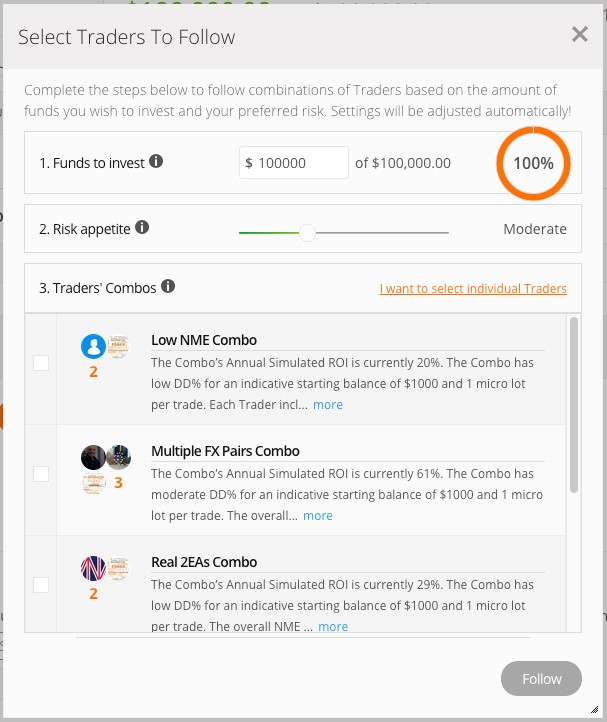Viewport: 607px width, 722px height.
Task: Click the Follow button
Action: point(541,679)
